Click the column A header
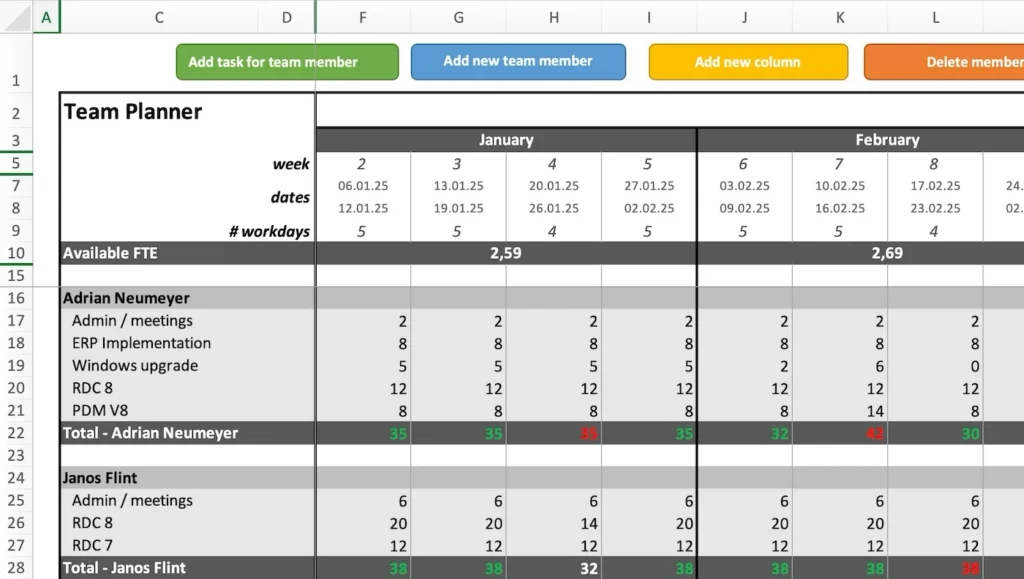Image resolution: width=1024 pixels, height=579 pixels. (x=46, y=17)
